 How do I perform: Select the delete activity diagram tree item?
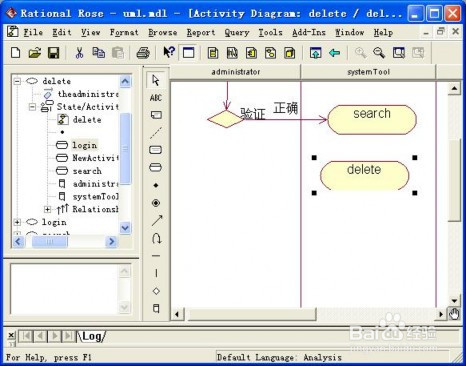pos(87,120)
